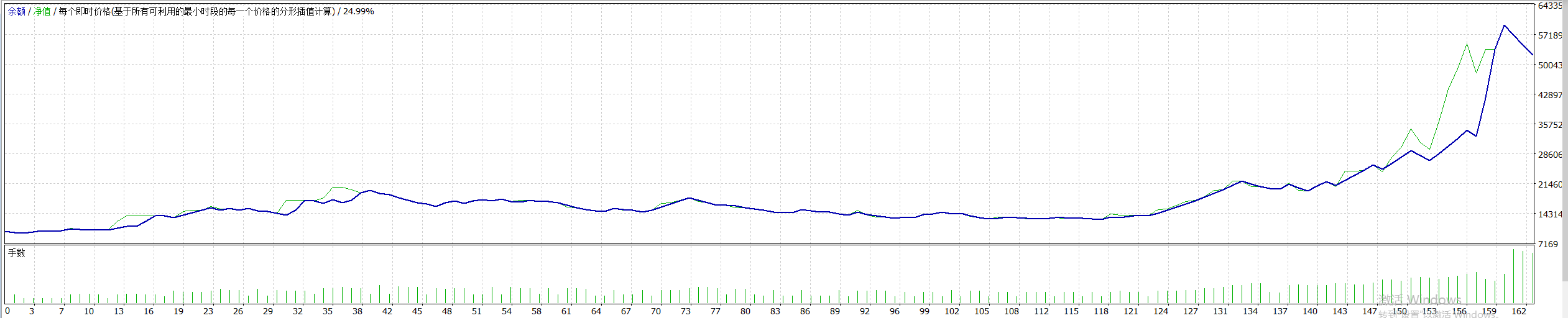Click x-axis trade number 127
Viewport: 1568px width, 318px height.
(1191, 311)
